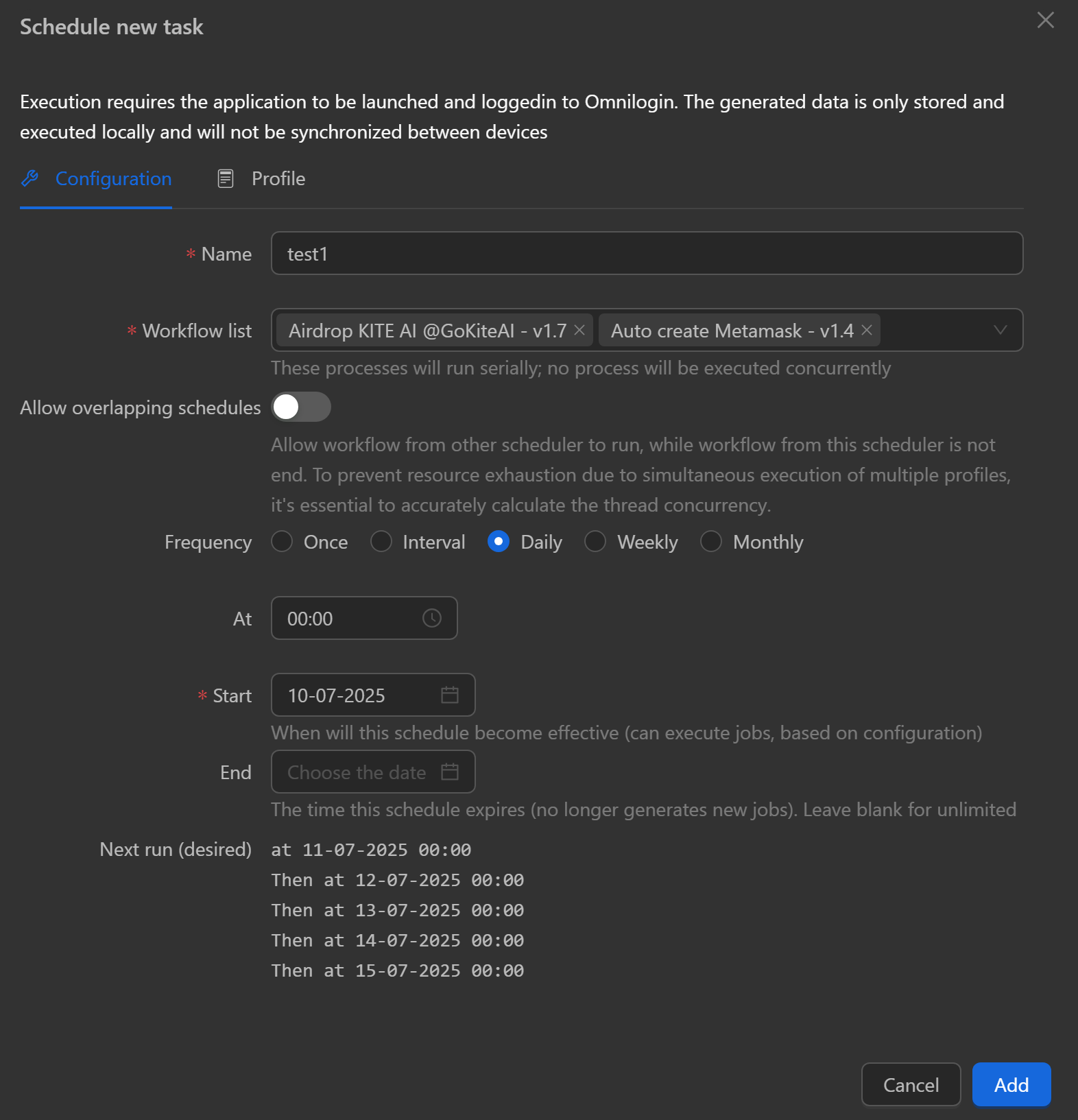Image resolution: width=1078 pixels, height=1120 pixels.
Task: Toggle Allow overlapping schedules switch
Action: 301,407
